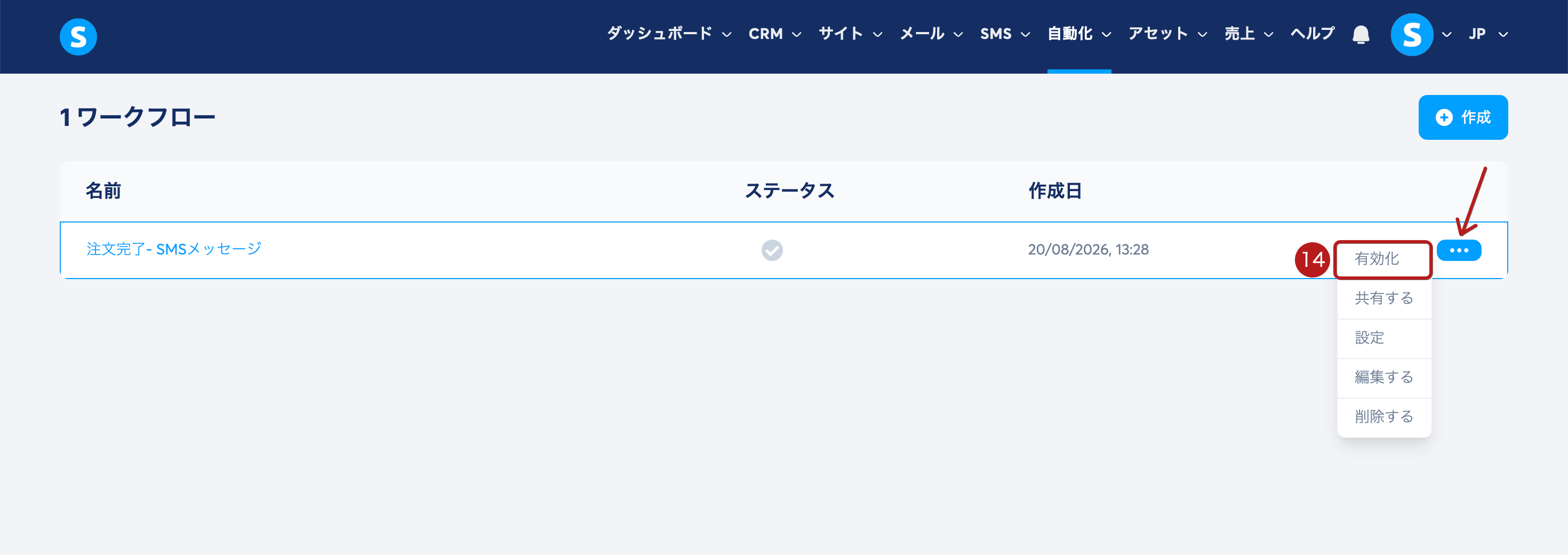
Task: Open the メール menu
Action: (x=931, y=34)
